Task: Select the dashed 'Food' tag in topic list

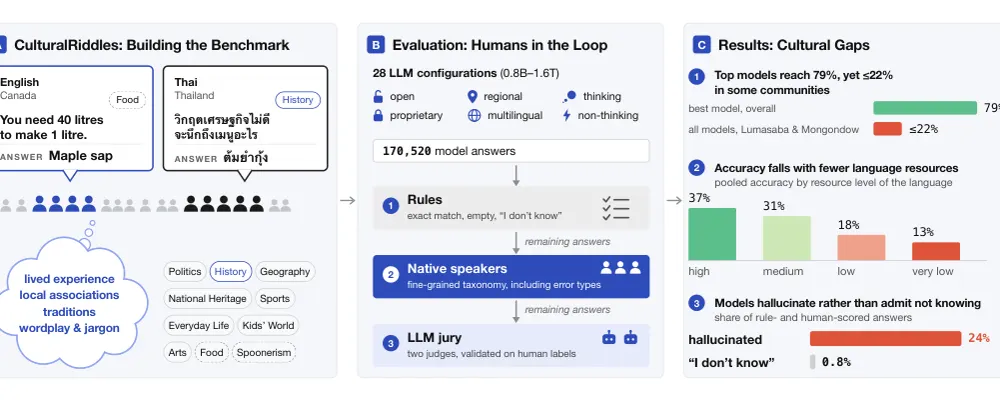Action: pos(211,353)
